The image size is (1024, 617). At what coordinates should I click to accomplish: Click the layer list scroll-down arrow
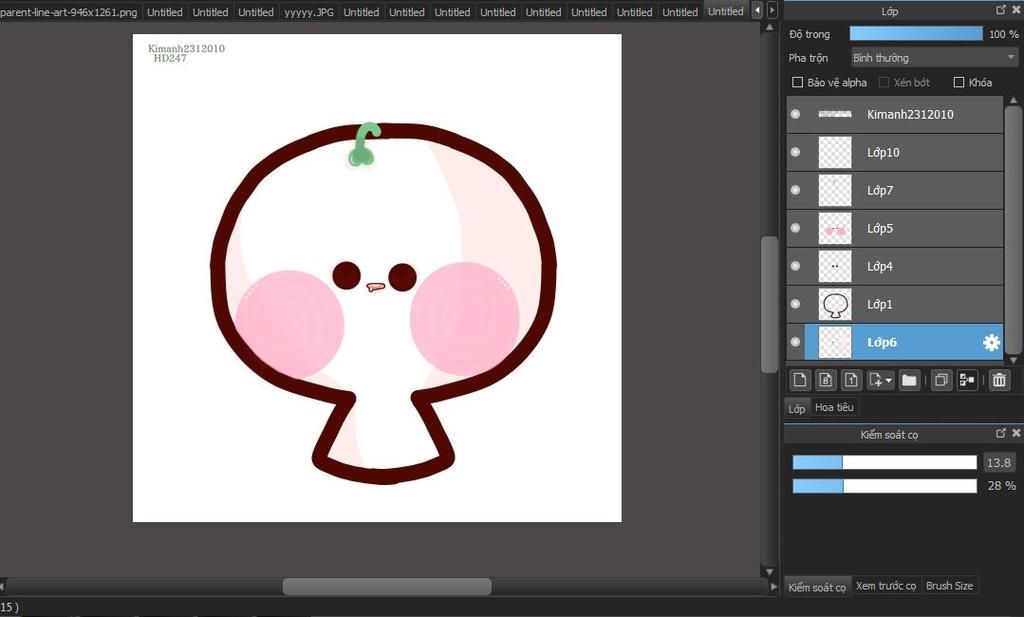1014,360
